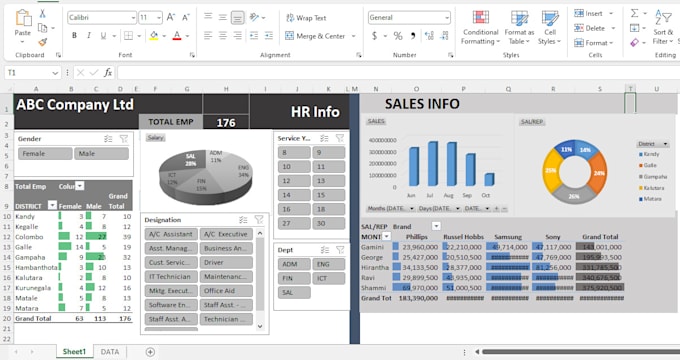This screenshot has width=680, height=360.
Task: Open the Brand column filter dropdown
Action: click(x=436, y=226)
